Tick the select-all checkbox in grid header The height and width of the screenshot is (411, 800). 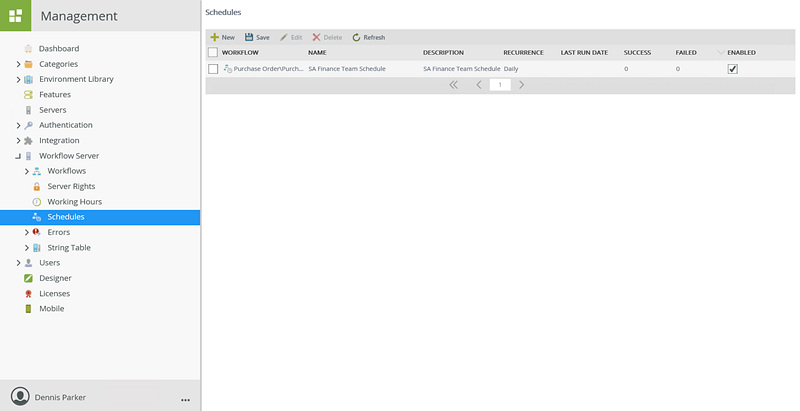click(213, 52)
